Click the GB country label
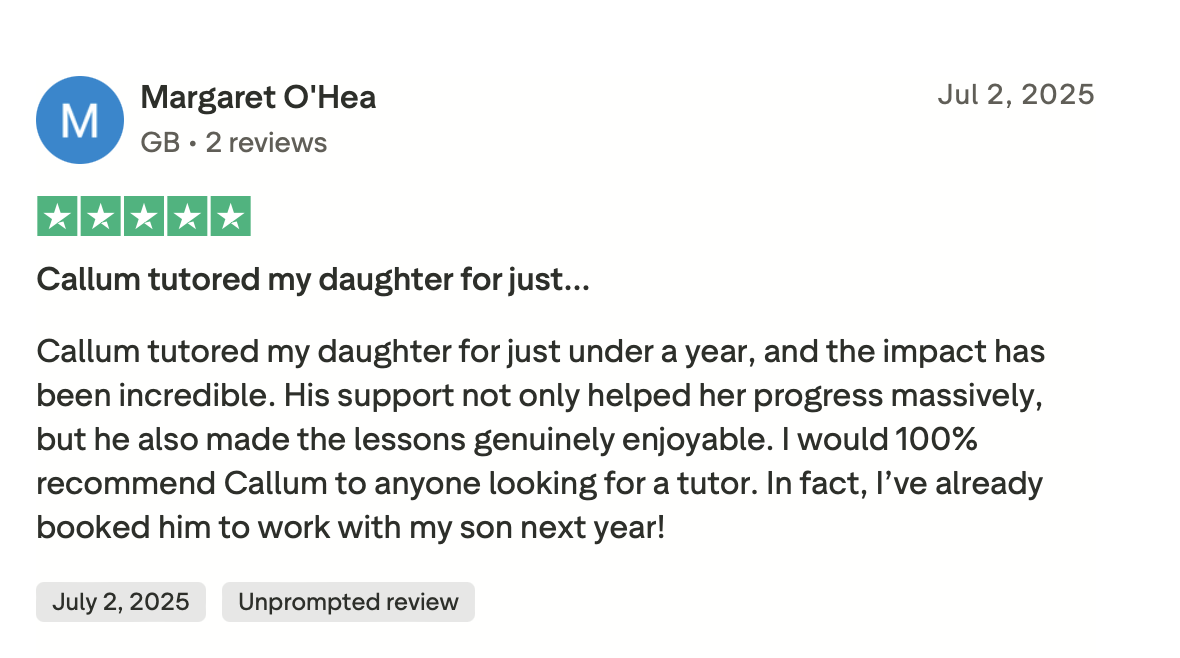1180x658 pixels. tap(160, 142)
